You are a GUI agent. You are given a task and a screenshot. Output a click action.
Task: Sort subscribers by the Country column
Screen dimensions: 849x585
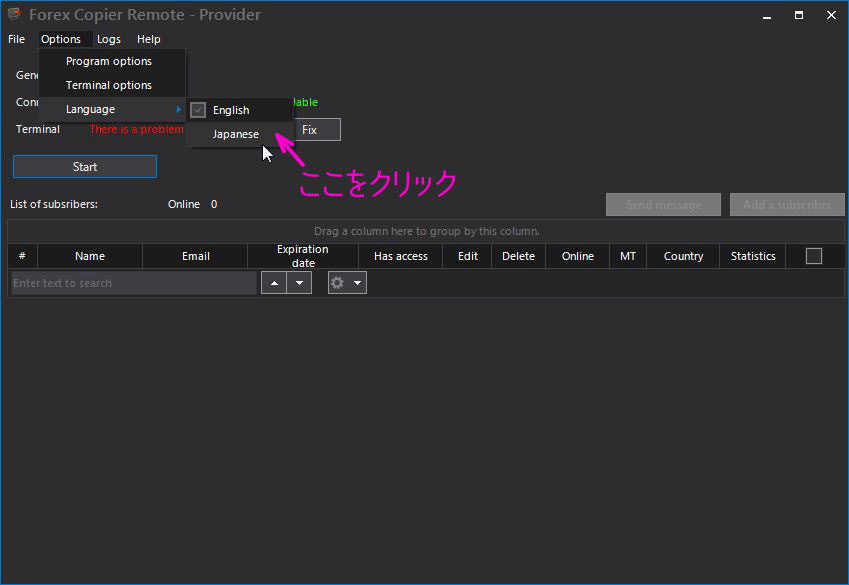click(682, 255)
